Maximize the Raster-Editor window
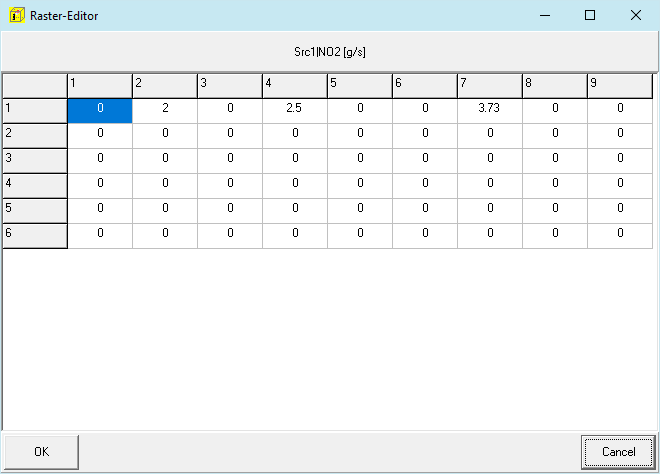660x474 pixels. 590,15
